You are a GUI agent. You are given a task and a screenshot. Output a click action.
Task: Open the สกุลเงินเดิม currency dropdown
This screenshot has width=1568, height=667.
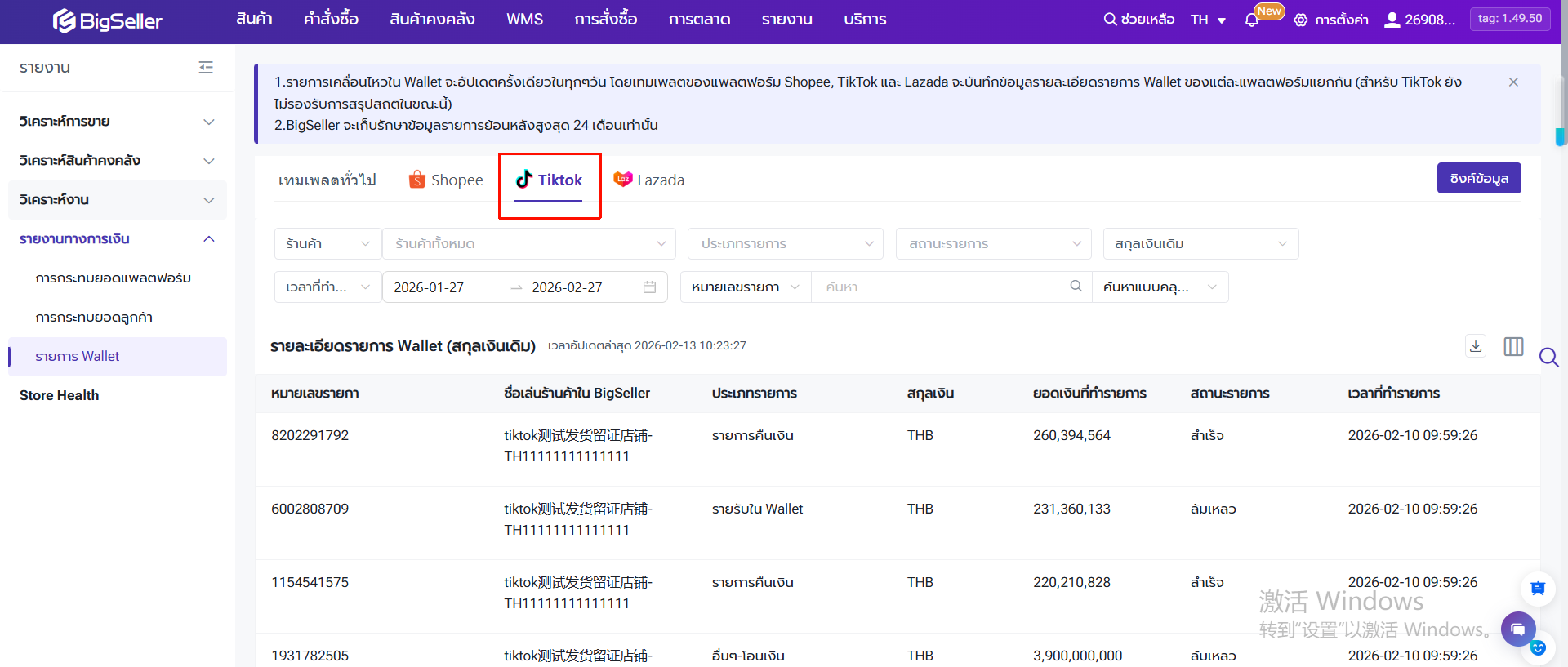pos(1200,244)
